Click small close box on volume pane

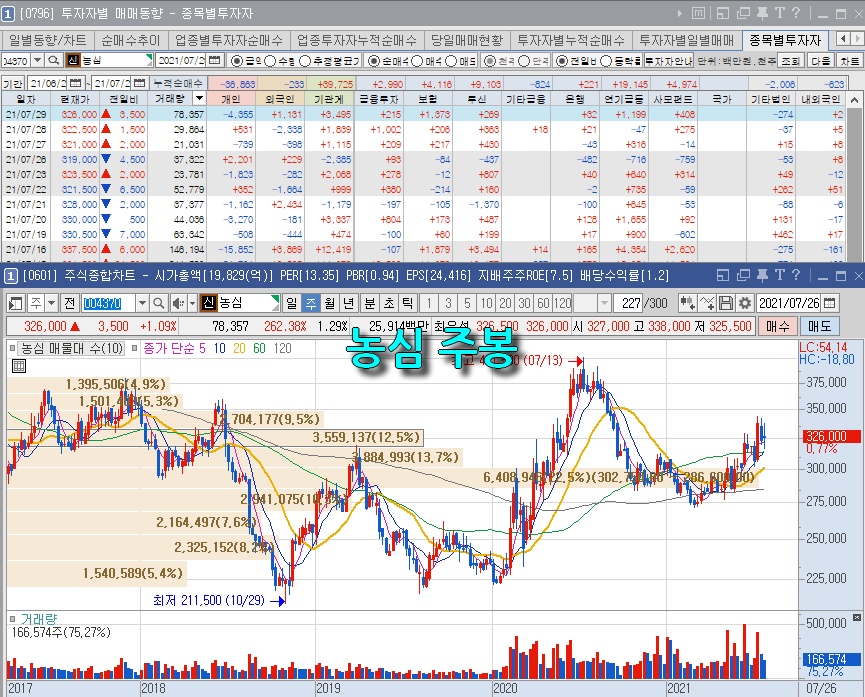(857, 618)
